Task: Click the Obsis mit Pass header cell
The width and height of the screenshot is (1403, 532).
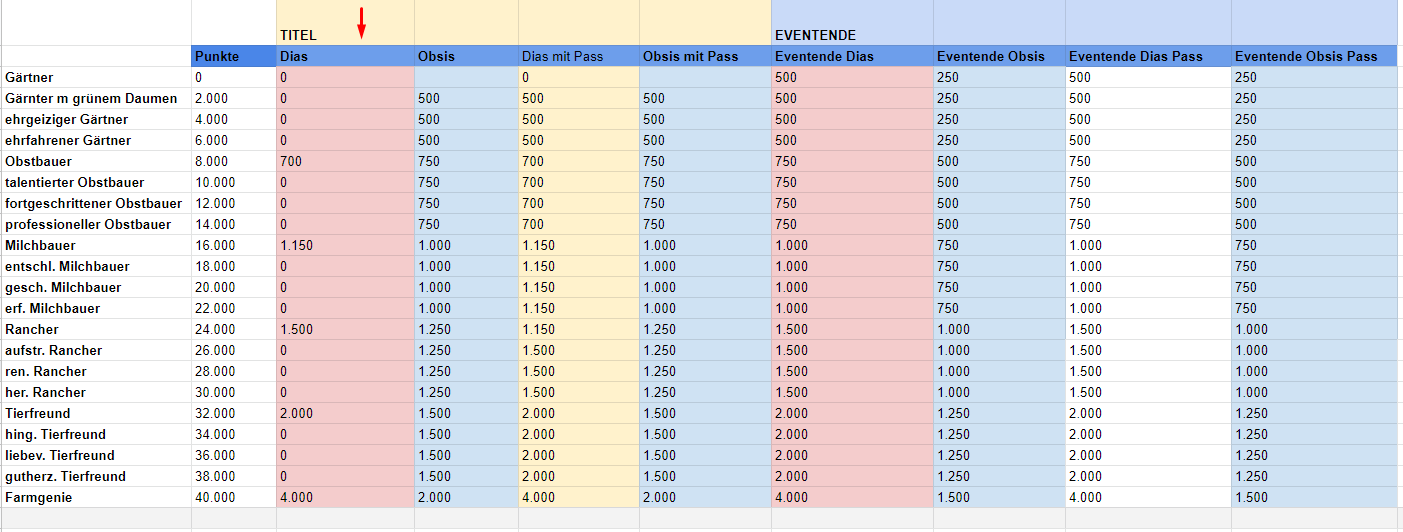Action: click(705, 56)
